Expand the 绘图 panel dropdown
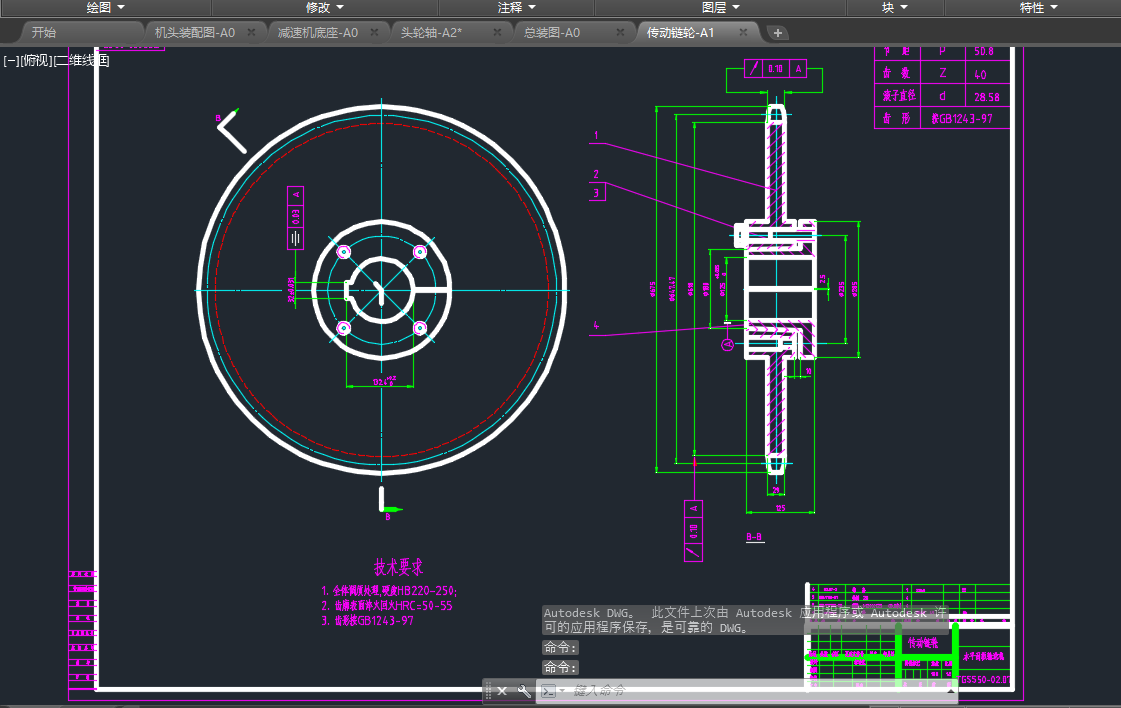Screen dimensions: 1121x708 click(105, 7)
